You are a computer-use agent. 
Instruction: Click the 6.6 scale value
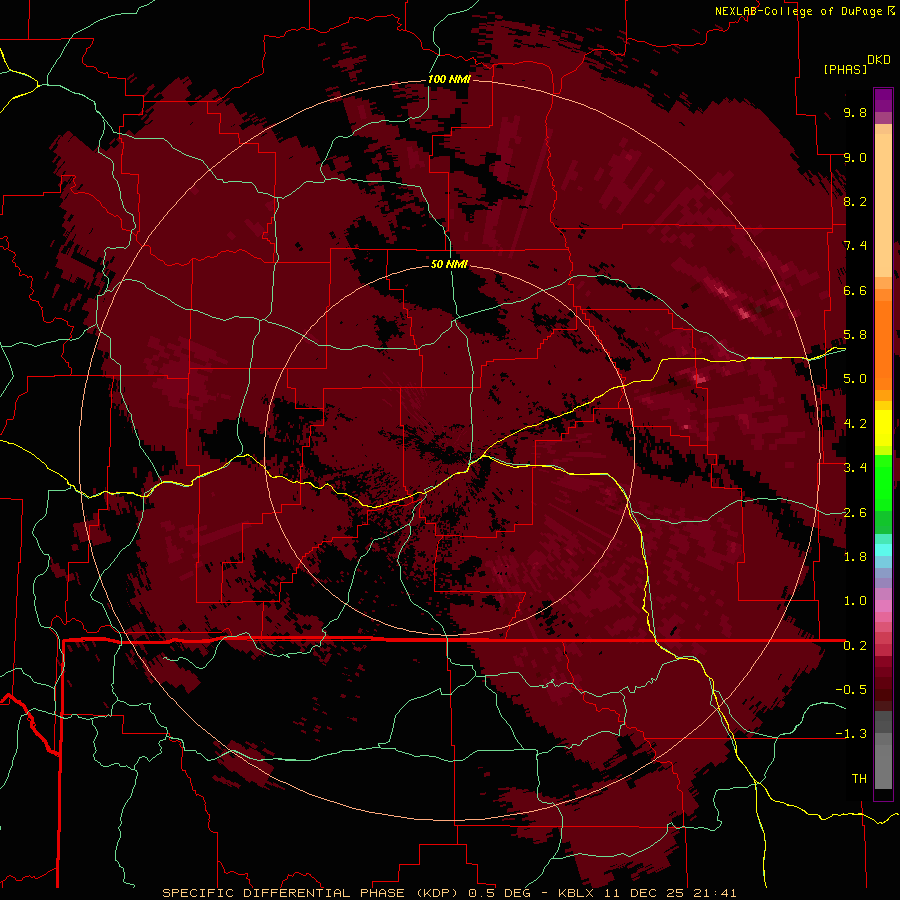point(855,290)
